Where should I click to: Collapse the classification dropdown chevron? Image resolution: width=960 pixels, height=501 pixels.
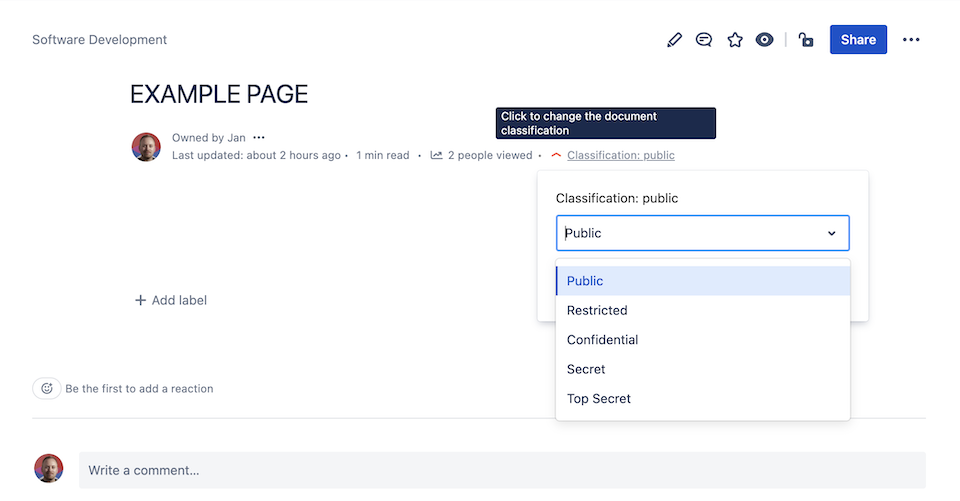tap(831, 233)
